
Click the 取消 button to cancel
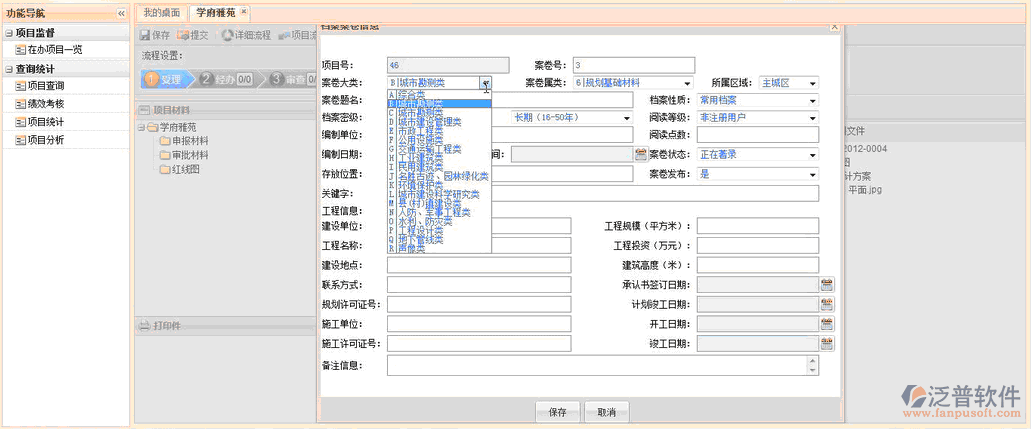point(606,412)
